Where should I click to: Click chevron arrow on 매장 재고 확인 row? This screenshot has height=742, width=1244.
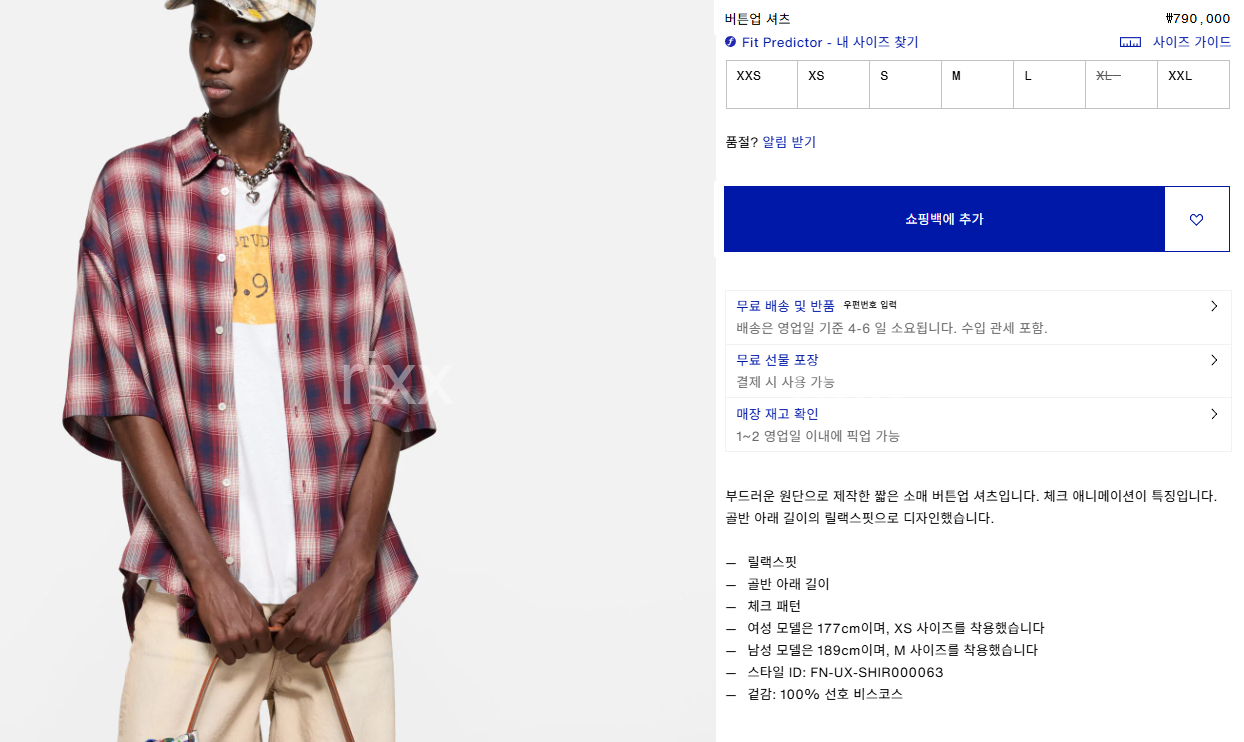coord(1214,414)
